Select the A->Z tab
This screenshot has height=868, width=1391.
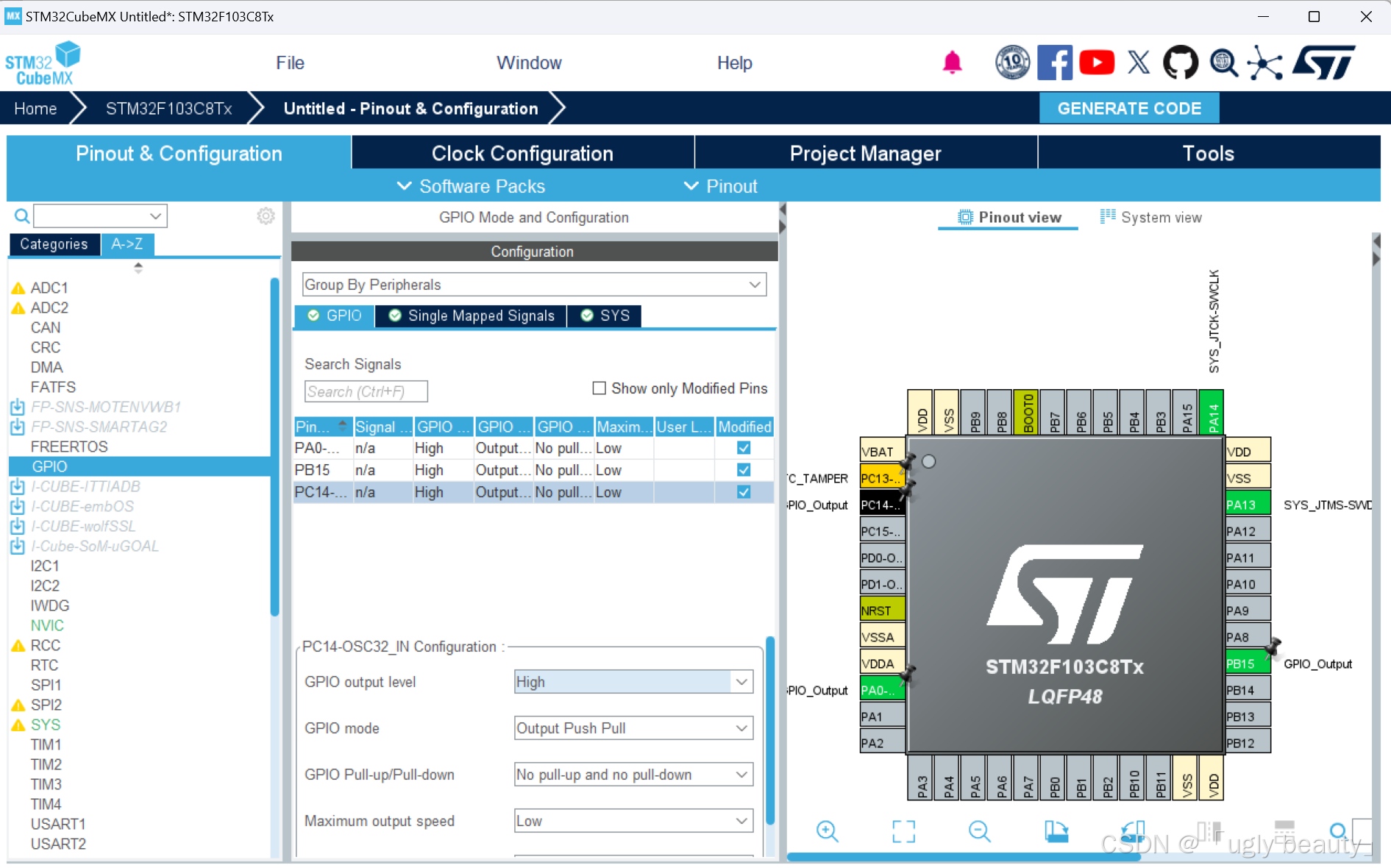[x=127, y=244]
